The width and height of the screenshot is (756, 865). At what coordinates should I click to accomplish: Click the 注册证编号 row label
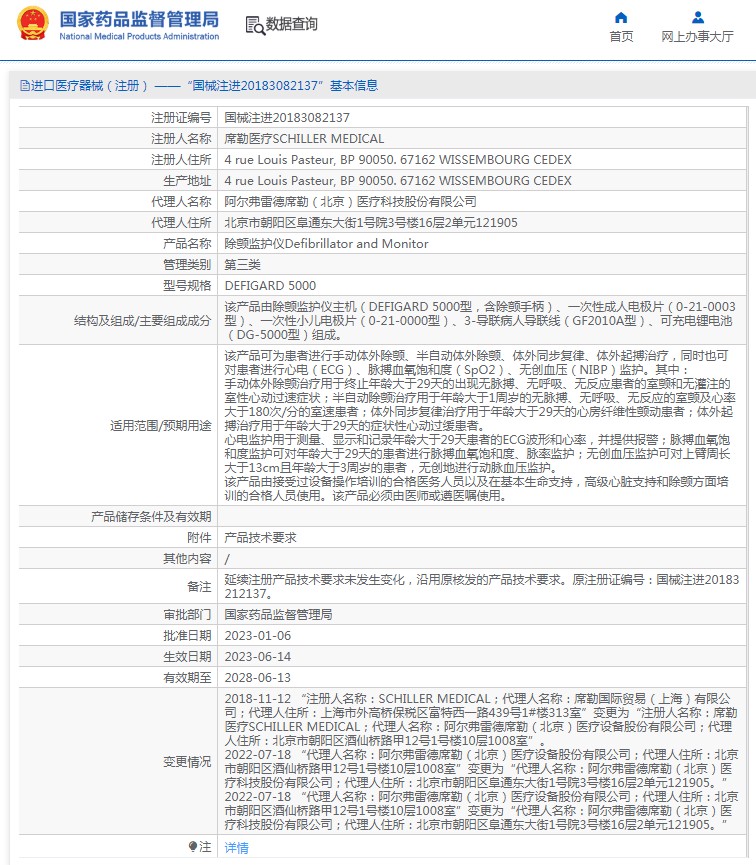pos(181,118)
